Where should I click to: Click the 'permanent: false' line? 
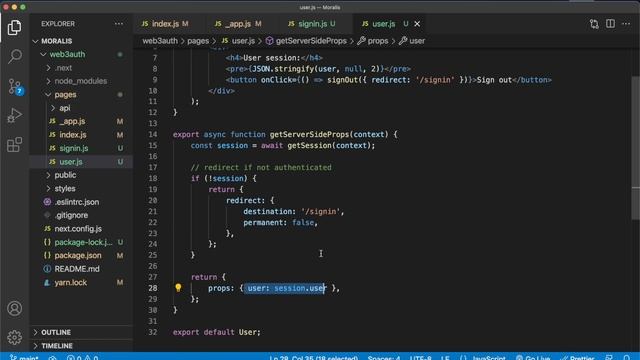pyautogui.click(x=280, y=222)
